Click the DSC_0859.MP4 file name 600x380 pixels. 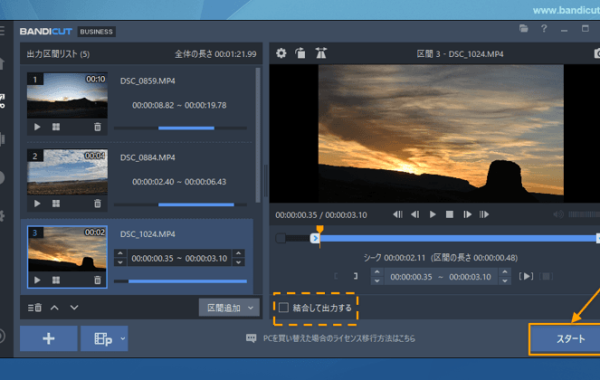[148, 81]
